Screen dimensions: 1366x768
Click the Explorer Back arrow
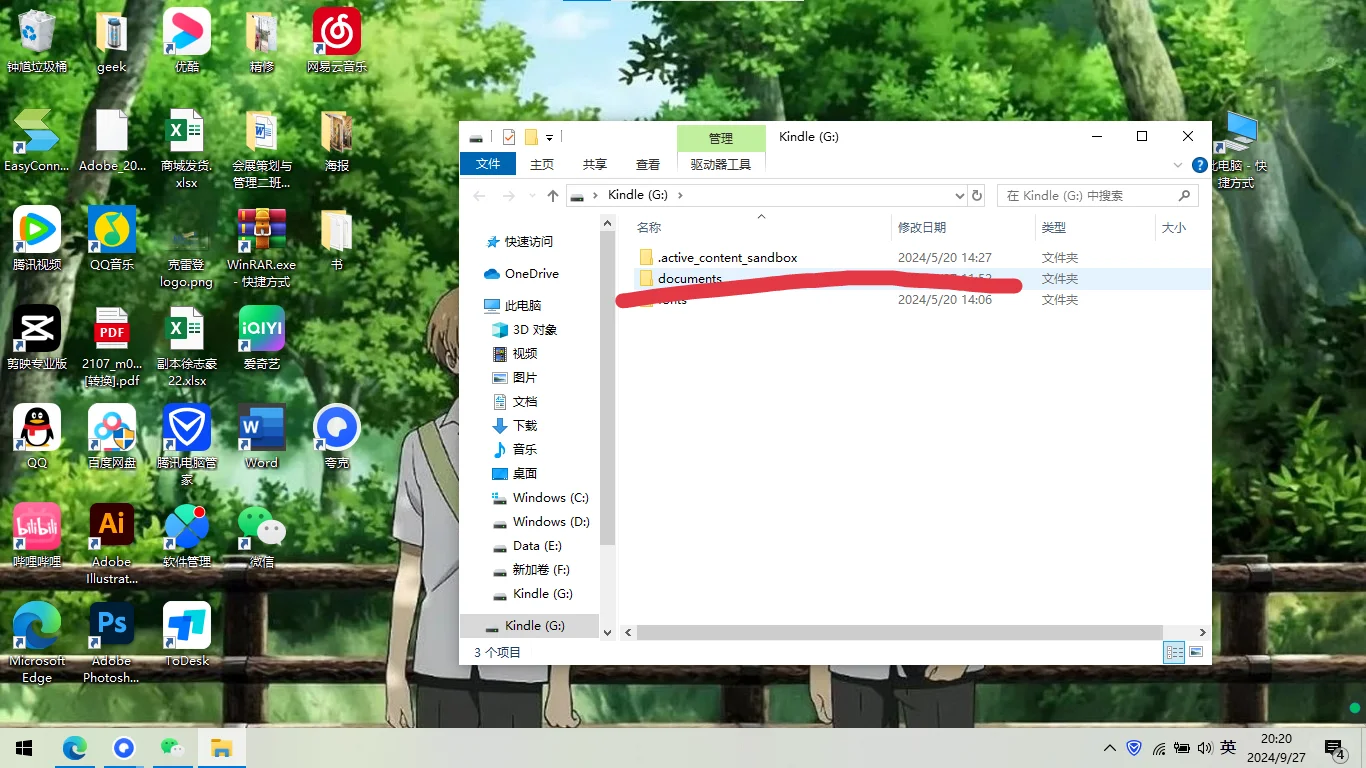480,196
